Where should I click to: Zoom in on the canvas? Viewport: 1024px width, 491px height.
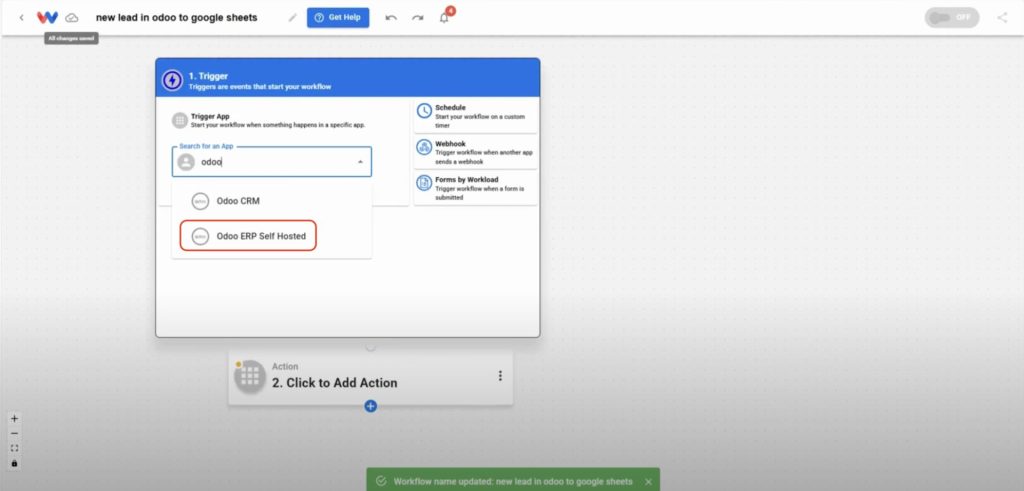[x=14, y=419]
